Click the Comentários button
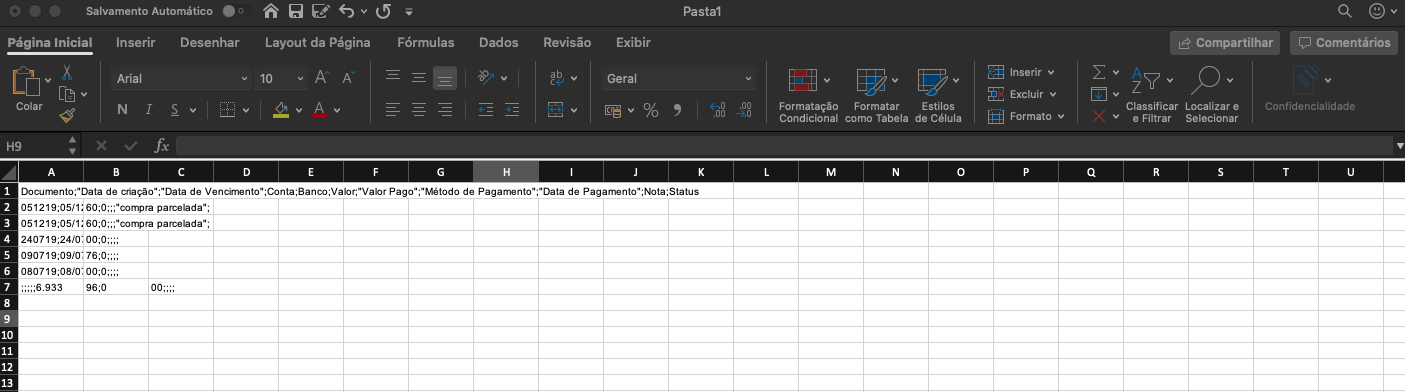1405x392 pixels. click(x=1343, y=43)
